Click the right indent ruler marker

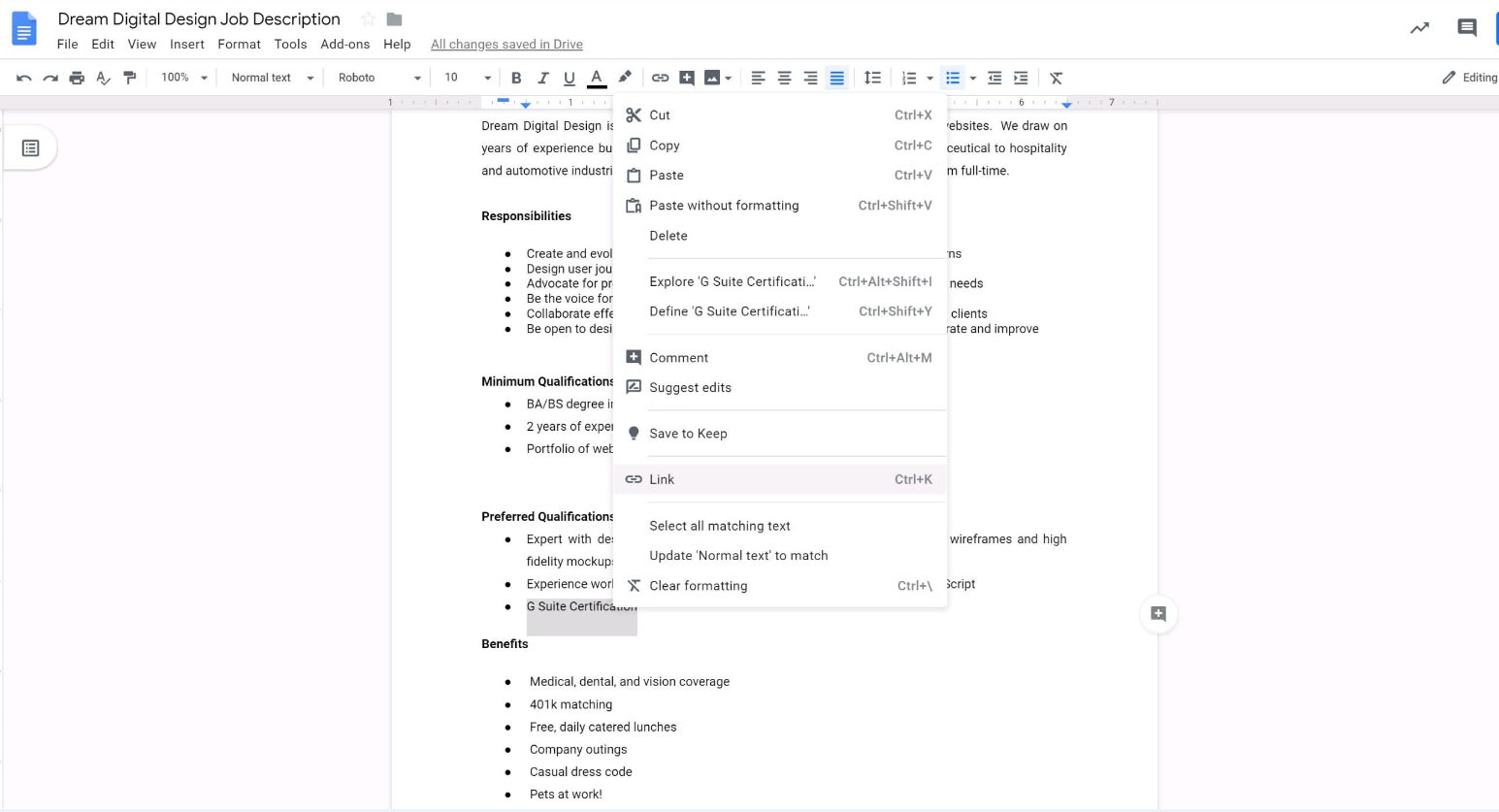pyautogui.click(x=1066, y=104)
